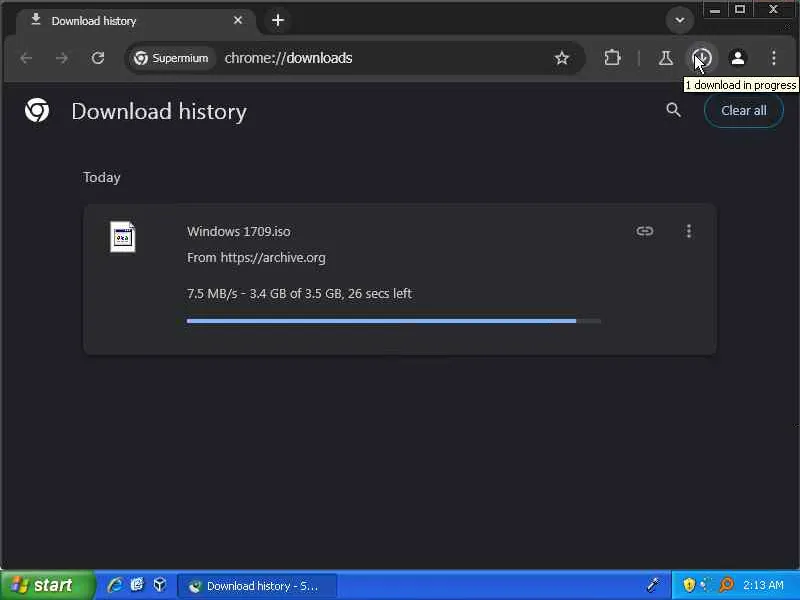
Task: Click the browser back arrow
Action: [27, 58]
